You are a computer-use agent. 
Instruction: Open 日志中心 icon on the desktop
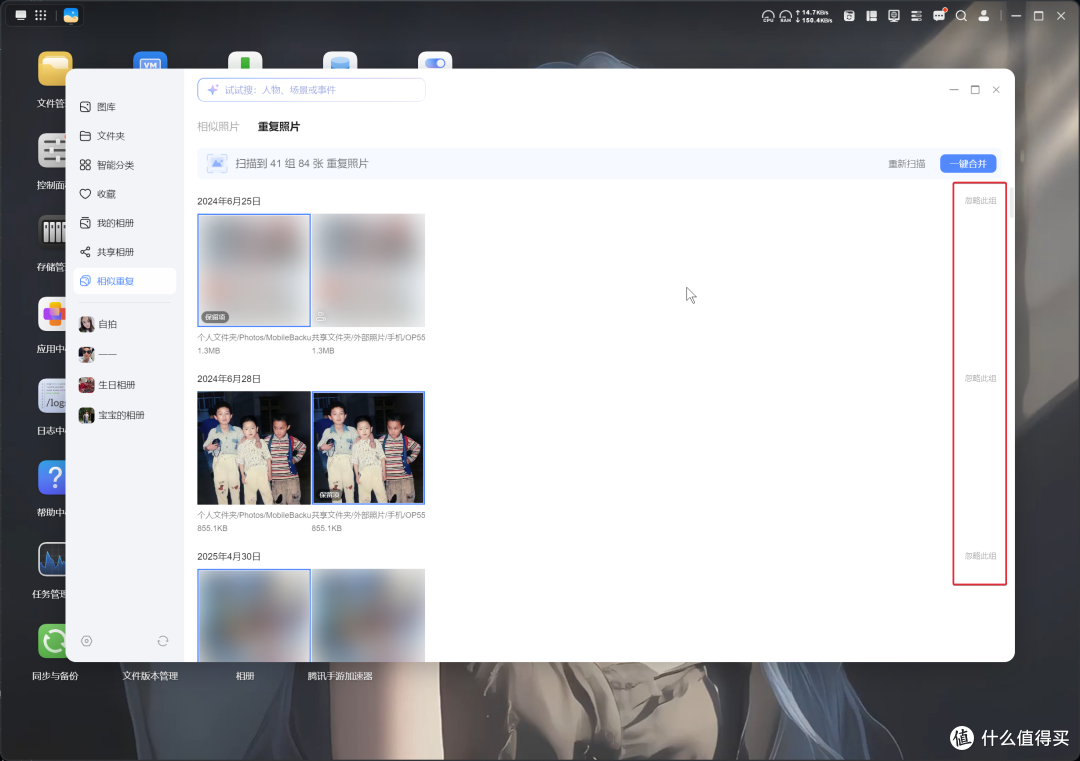[52, 395]
